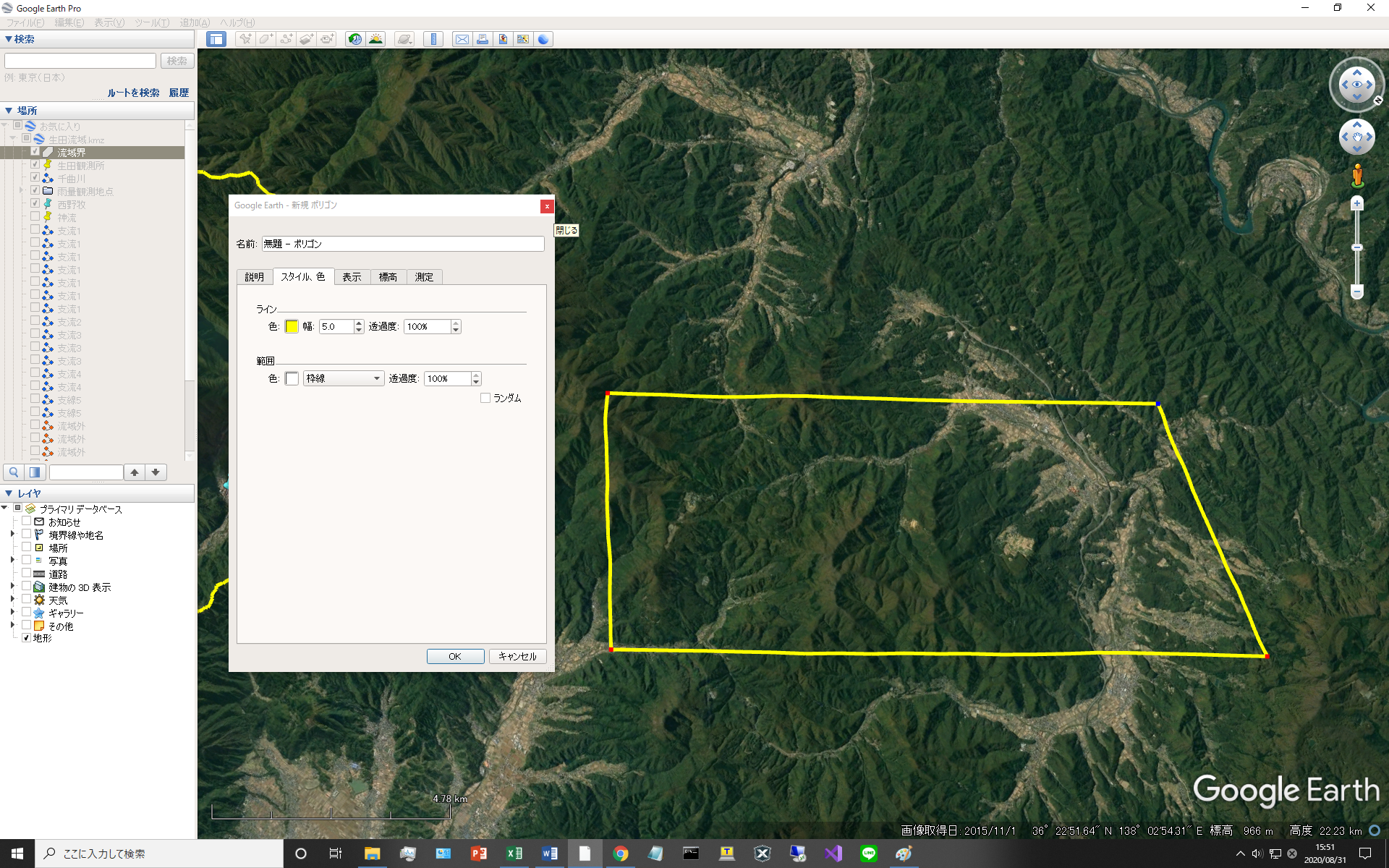Image resolution: width=1389 pixels, height=868 pixels.
Task: Open the ツール(T) menu
Action: coord(152,22)
